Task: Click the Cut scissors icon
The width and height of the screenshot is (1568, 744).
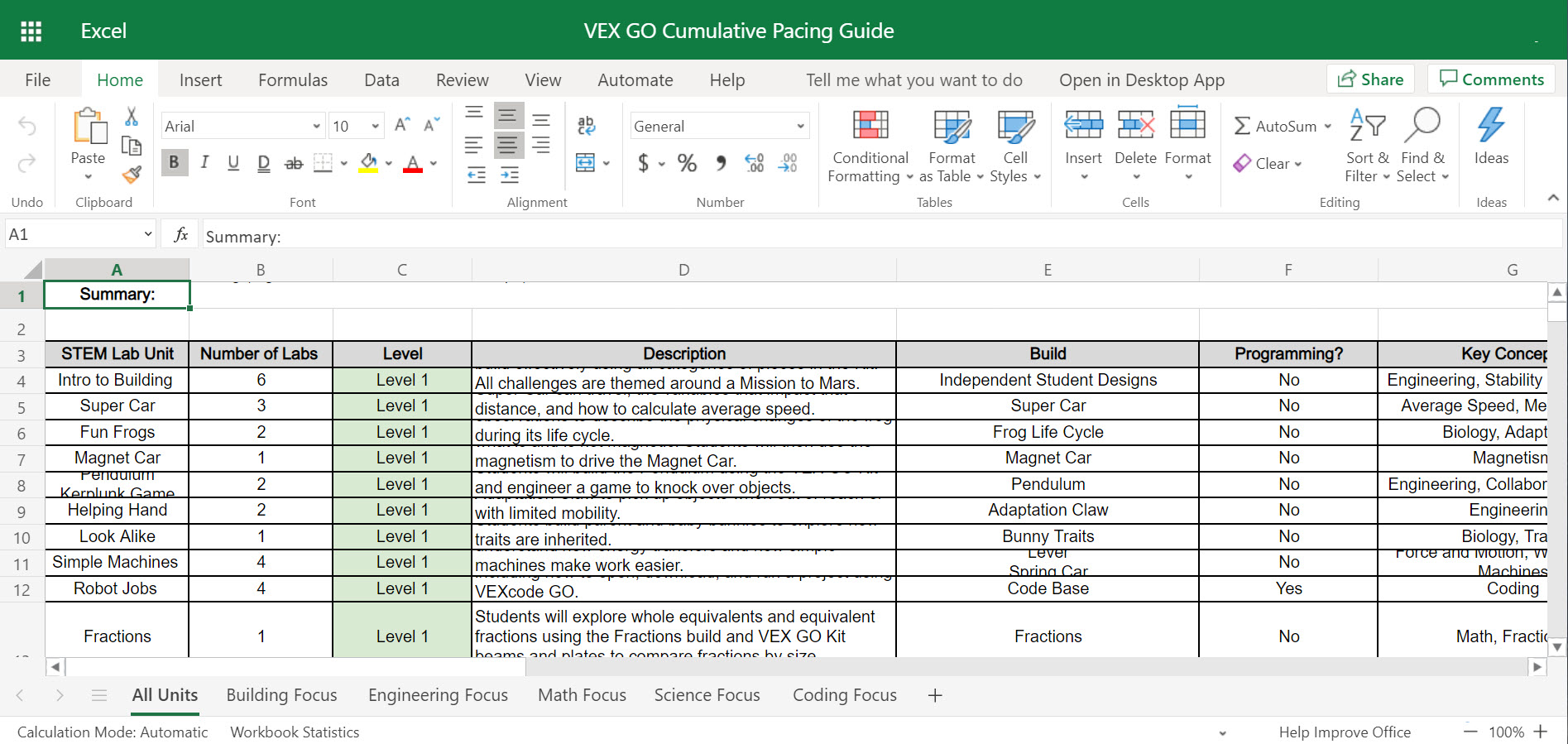Action: tap(132, 117)
